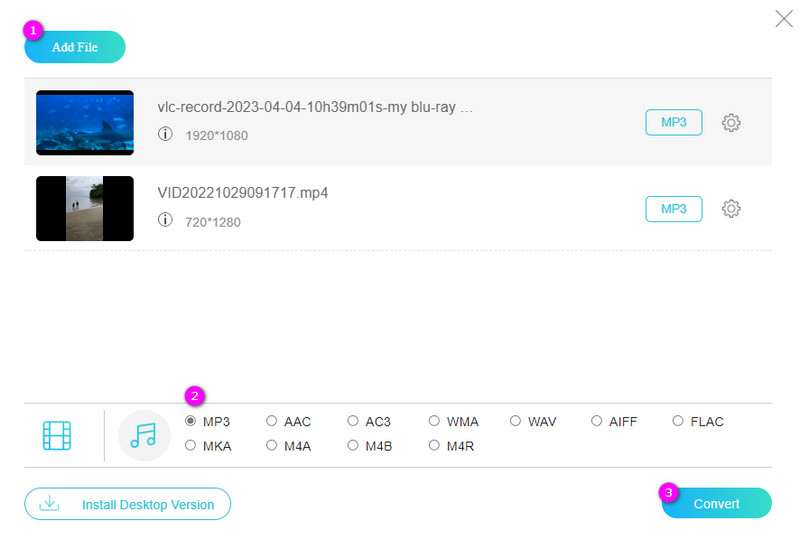Select the audio format music note icon
The height and width of the screenshot is (540, 800).
coord(144,435)
